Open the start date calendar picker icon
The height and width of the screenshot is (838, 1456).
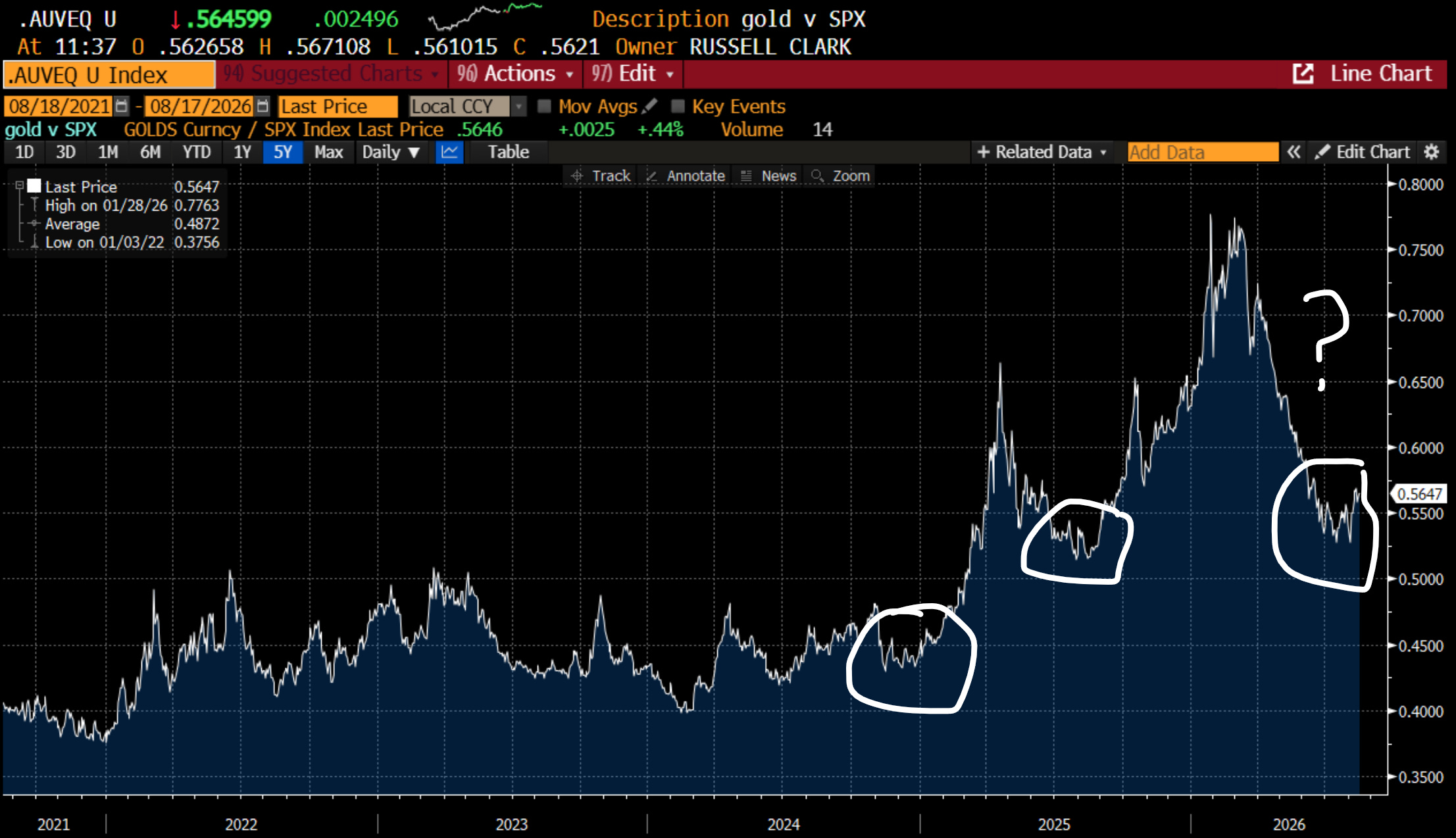122,106
